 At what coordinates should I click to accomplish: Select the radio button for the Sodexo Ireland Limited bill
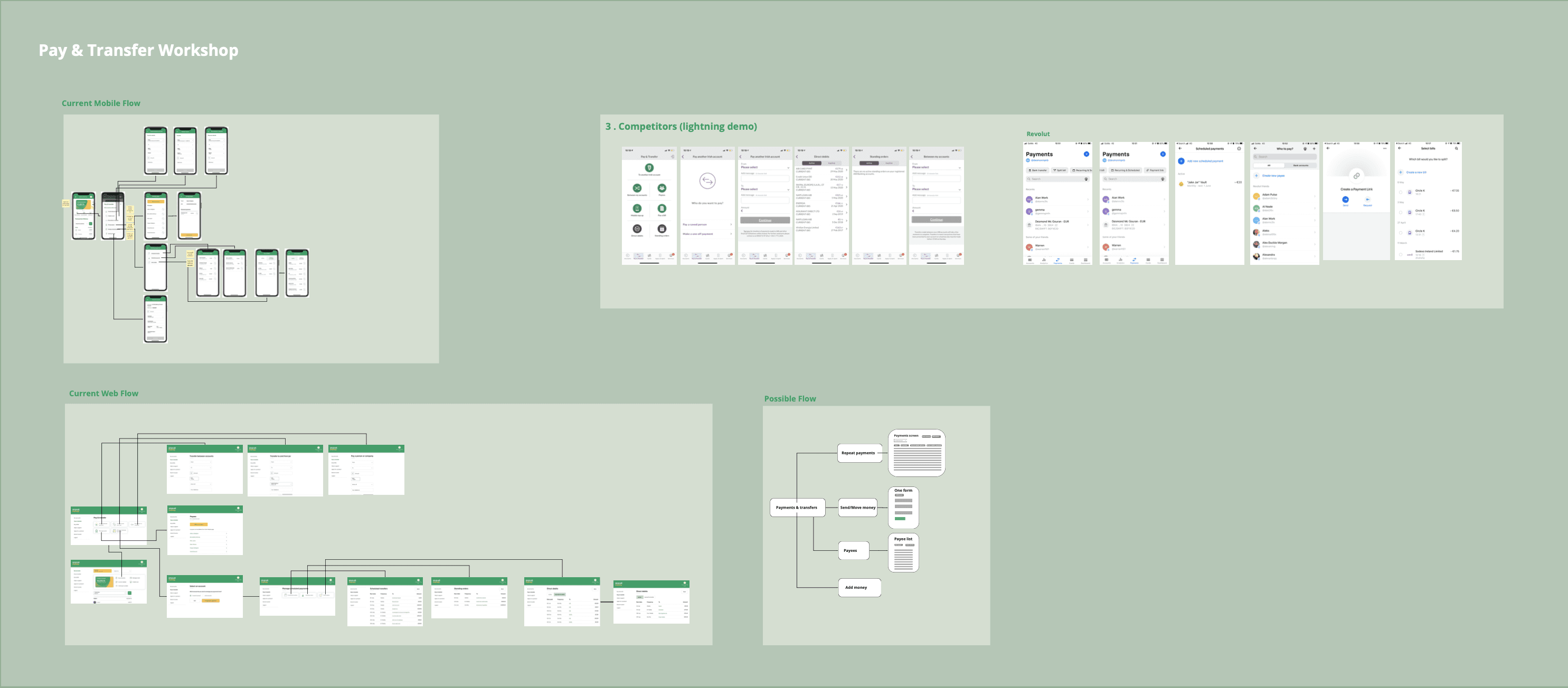click(1401, 254)
